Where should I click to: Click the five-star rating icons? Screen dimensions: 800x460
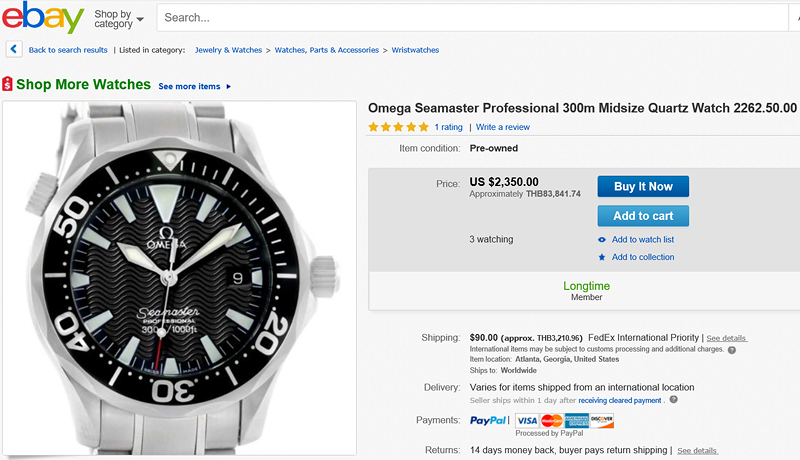pyautogui.click(x=398, y=127)
